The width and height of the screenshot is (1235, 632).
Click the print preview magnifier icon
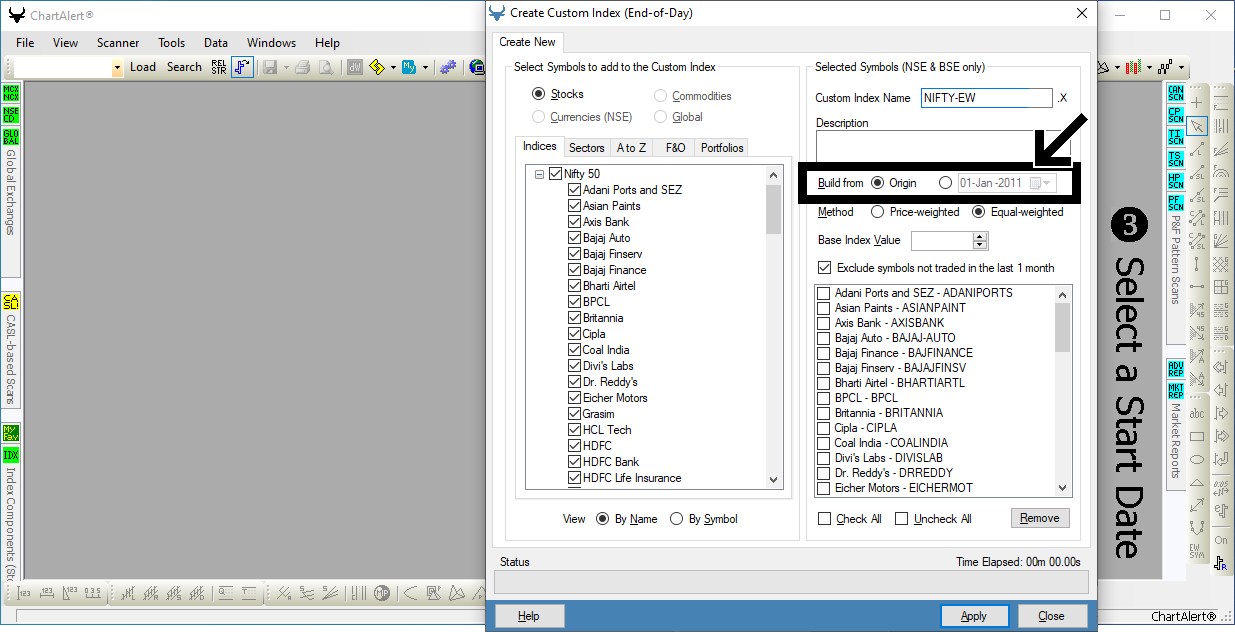[325, 67]
